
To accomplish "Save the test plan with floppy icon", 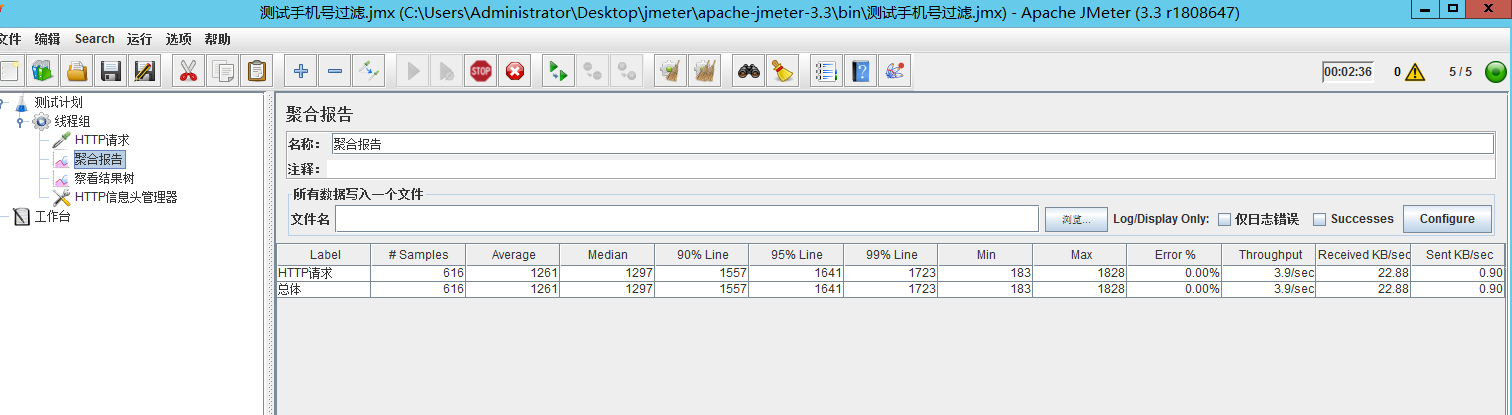I will coord(110,71).
